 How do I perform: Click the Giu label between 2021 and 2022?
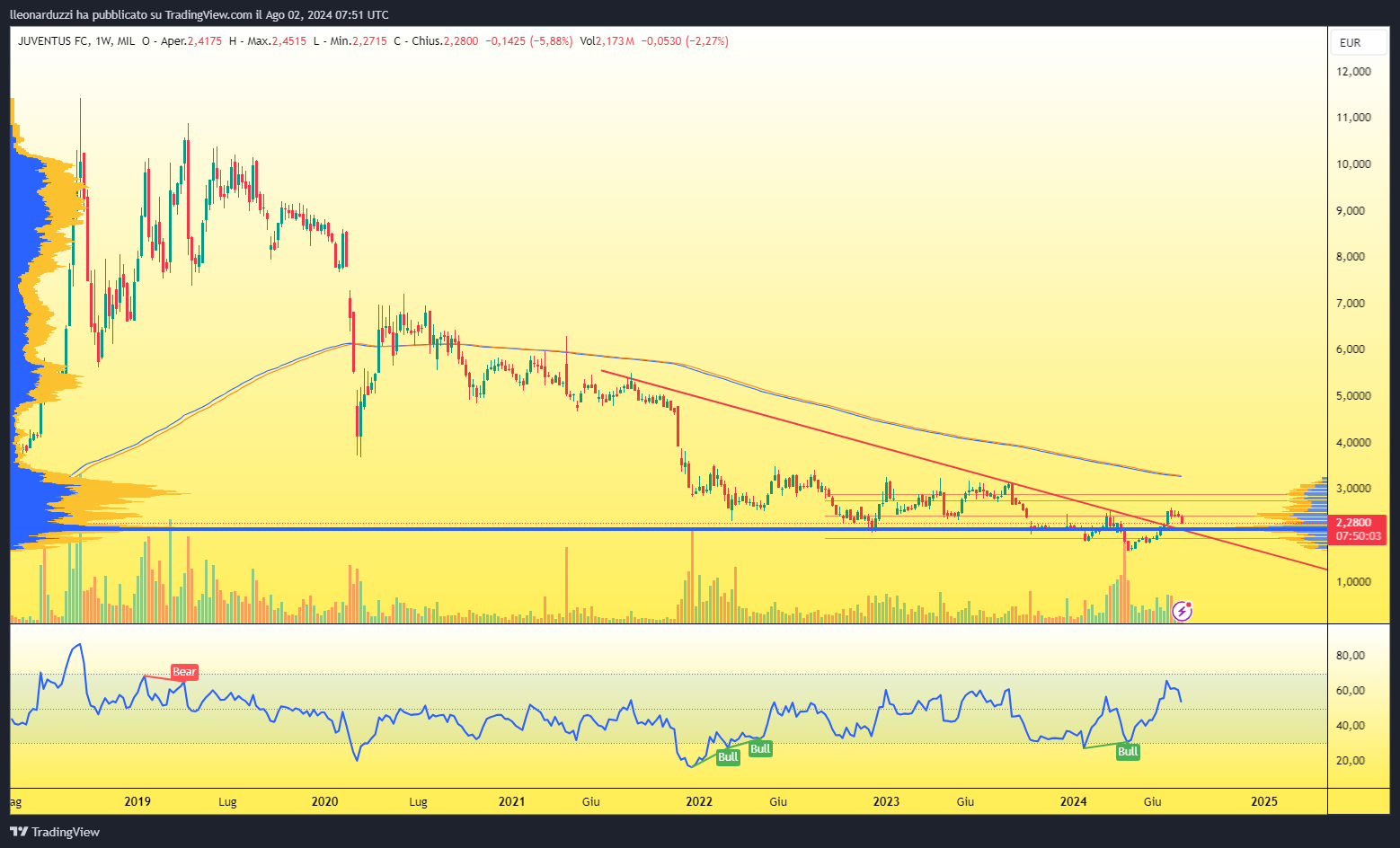(x=591, y=801)
